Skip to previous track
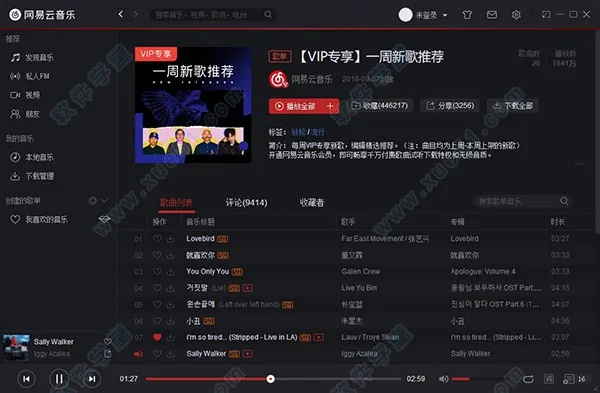Image resolution: width=600 pixels, height=393 pixels. tap(26, 379)
